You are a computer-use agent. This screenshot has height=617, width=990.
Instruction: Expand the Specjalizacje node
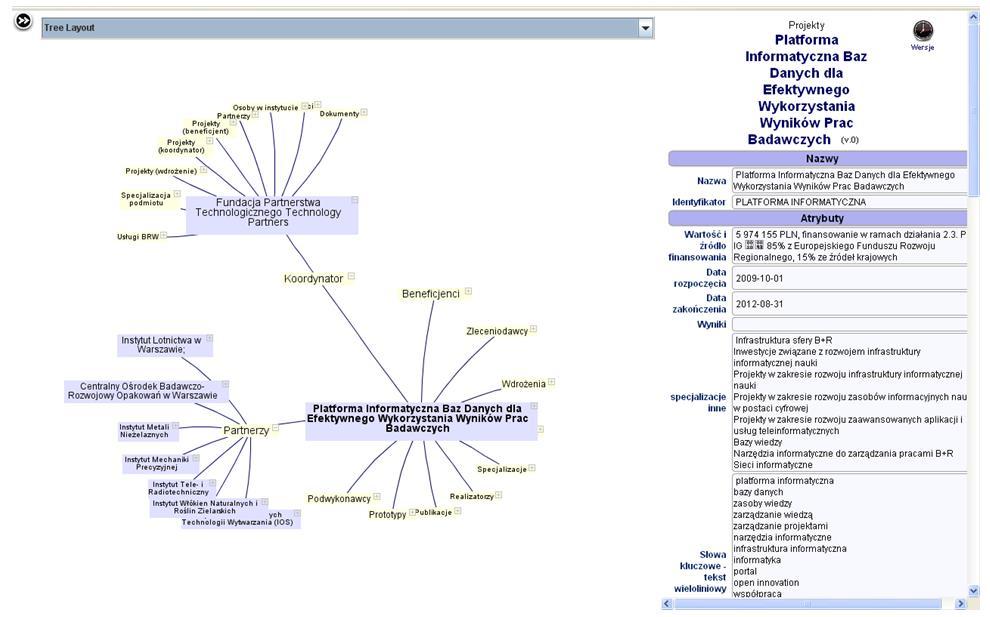[532, 467]
